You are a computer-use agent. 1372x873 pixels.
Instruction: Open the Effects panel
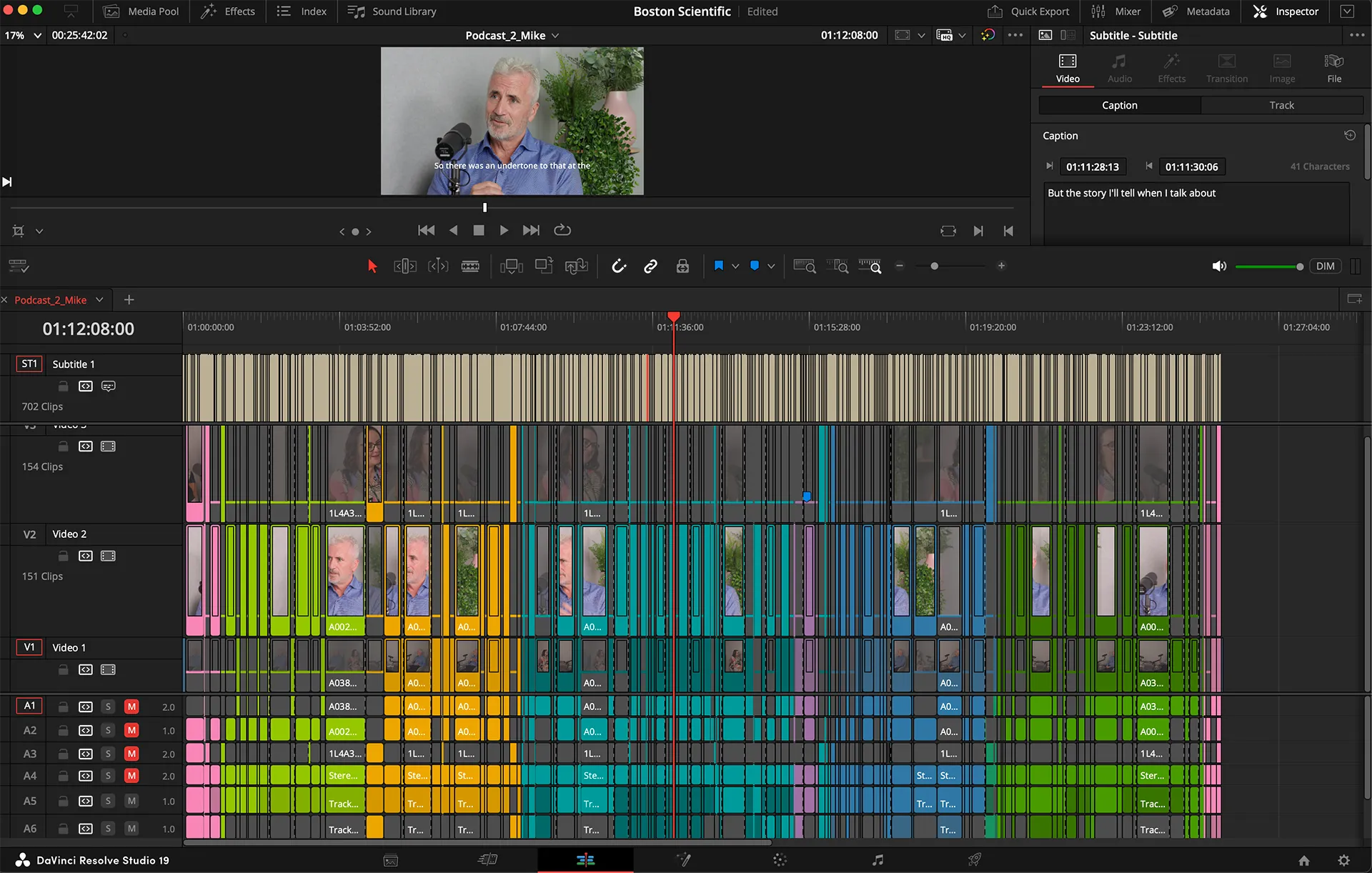coord(228,11)
